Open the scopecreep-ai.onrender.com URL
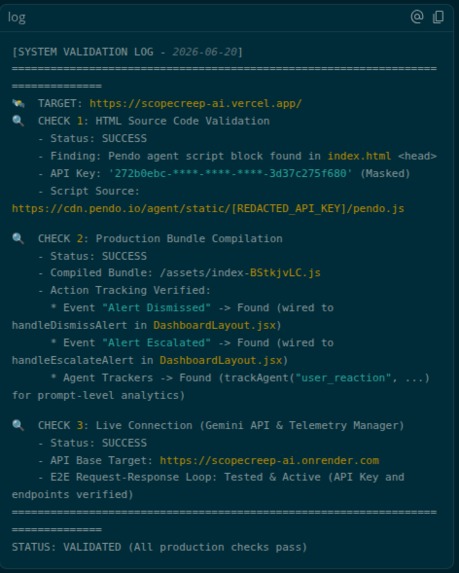This screenshot has height=573, width=459. click(269, 460)
